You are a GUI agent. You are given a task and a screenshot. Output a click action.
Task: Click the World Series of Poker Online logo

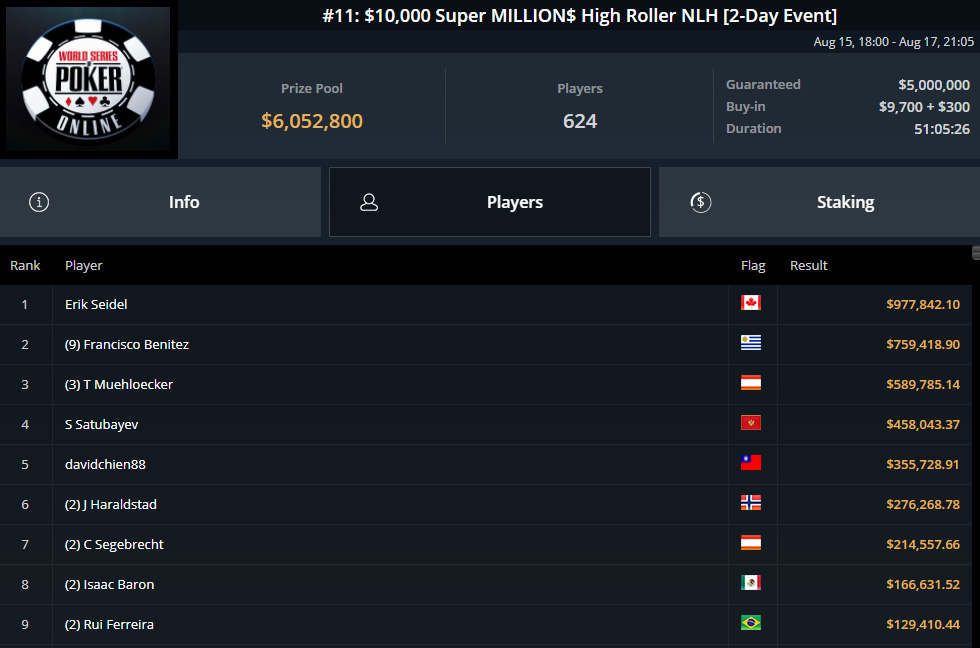pyautogui.click(x=89, y=81)
